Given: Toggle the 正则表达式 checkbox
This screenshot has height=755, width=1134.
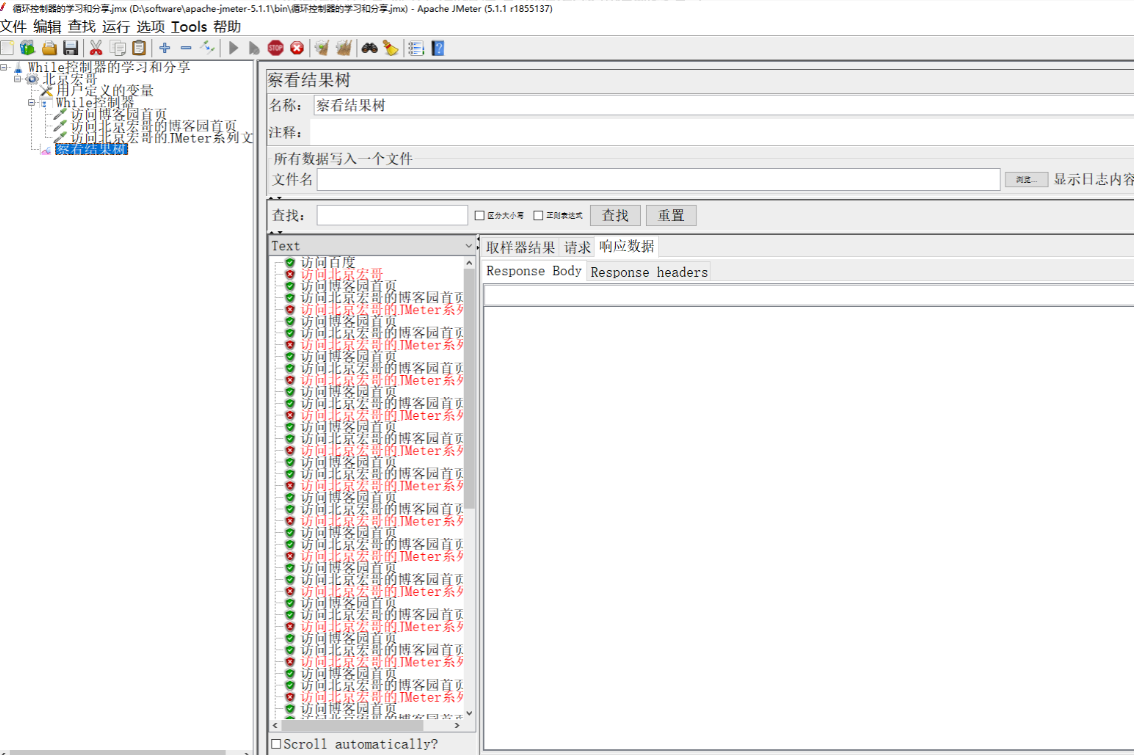Looking at the screenshot, I should (x=538, y=216).
